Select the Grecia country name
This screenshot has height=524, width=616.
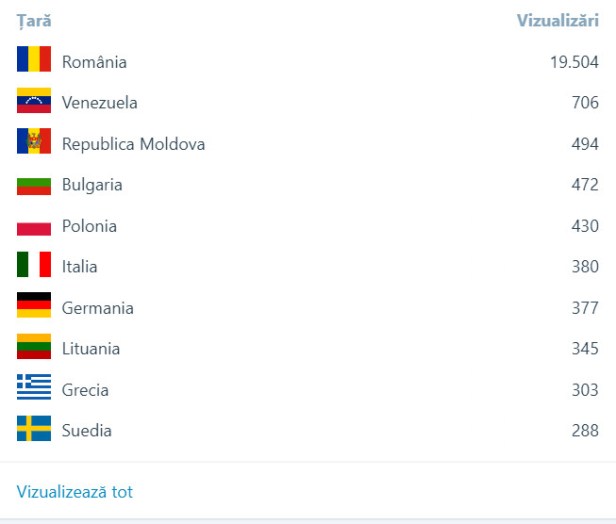[85, 390]
